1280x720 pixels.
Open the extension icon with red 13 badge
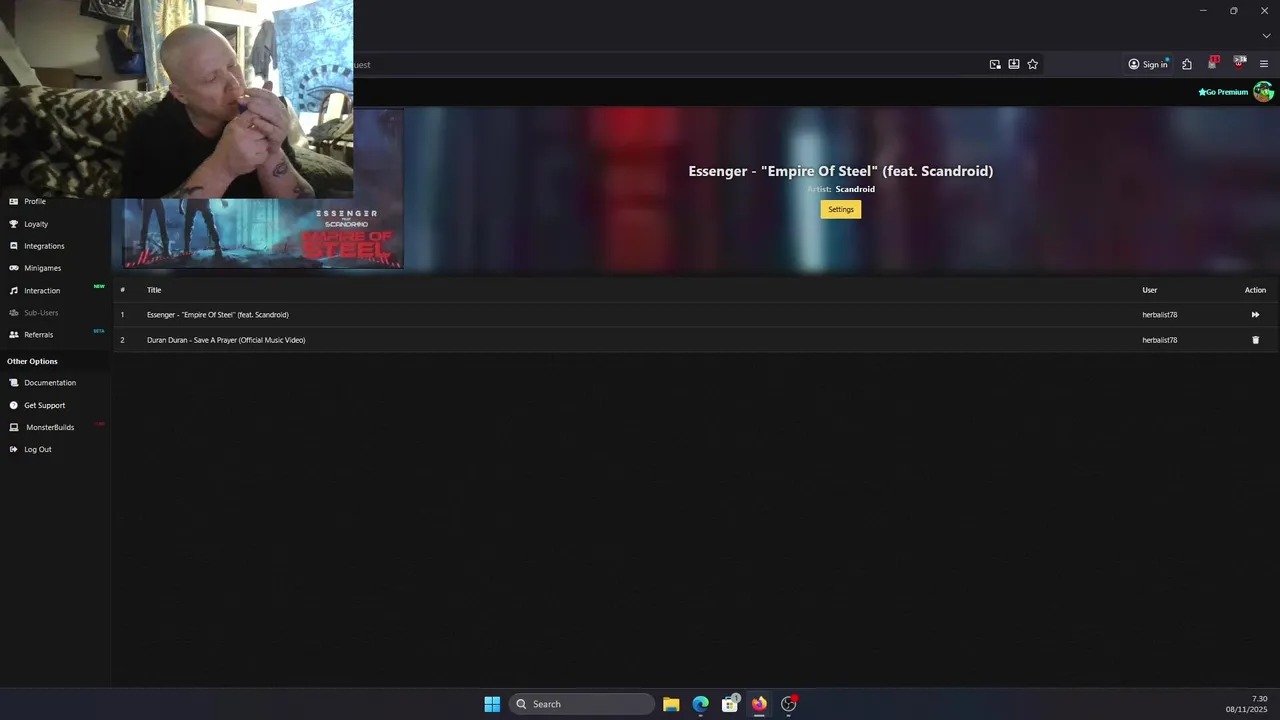(x=1213, y=63)
